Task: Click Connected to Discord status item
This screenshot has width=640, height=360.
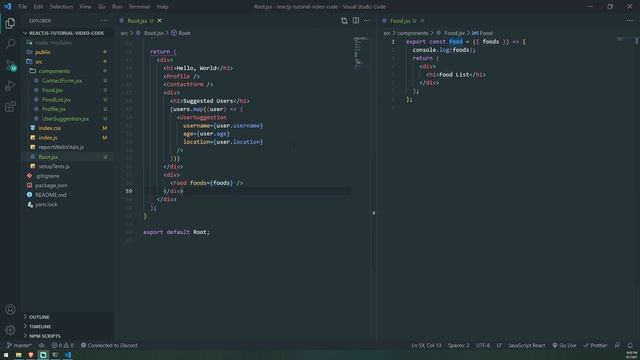Action: coord(109,345)
